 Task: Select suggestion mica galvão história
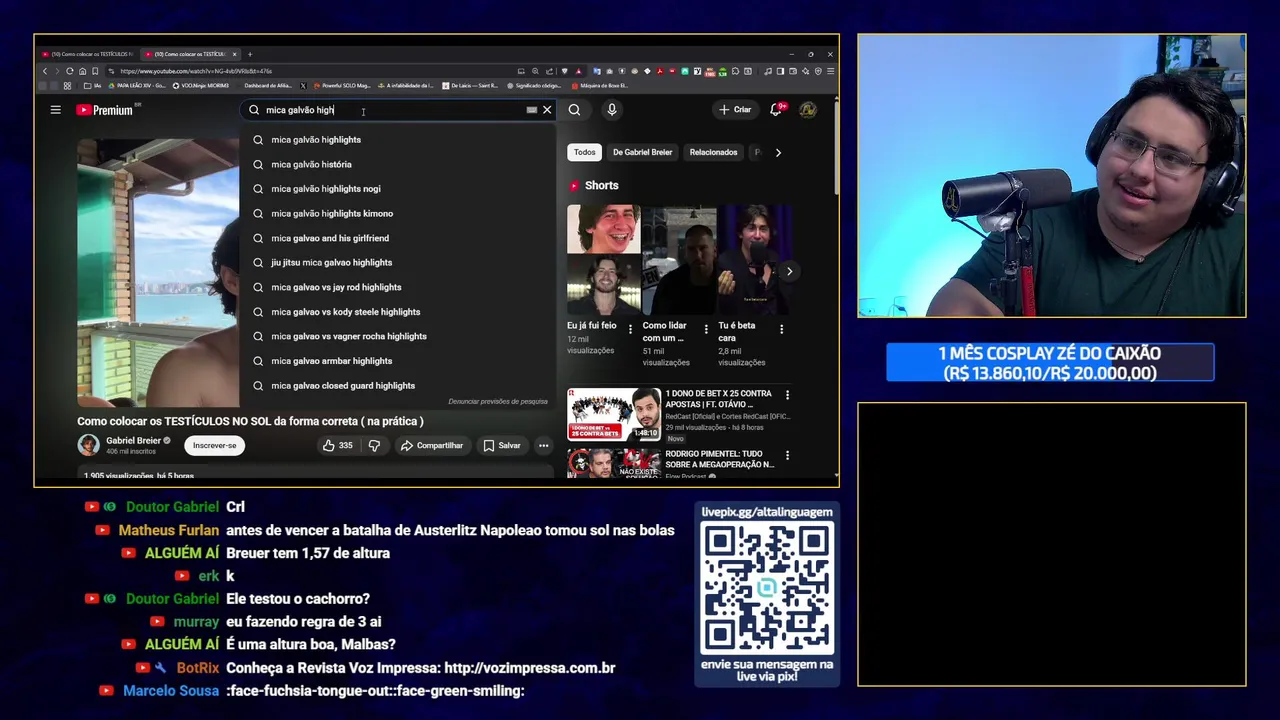(x=397, y=164)
